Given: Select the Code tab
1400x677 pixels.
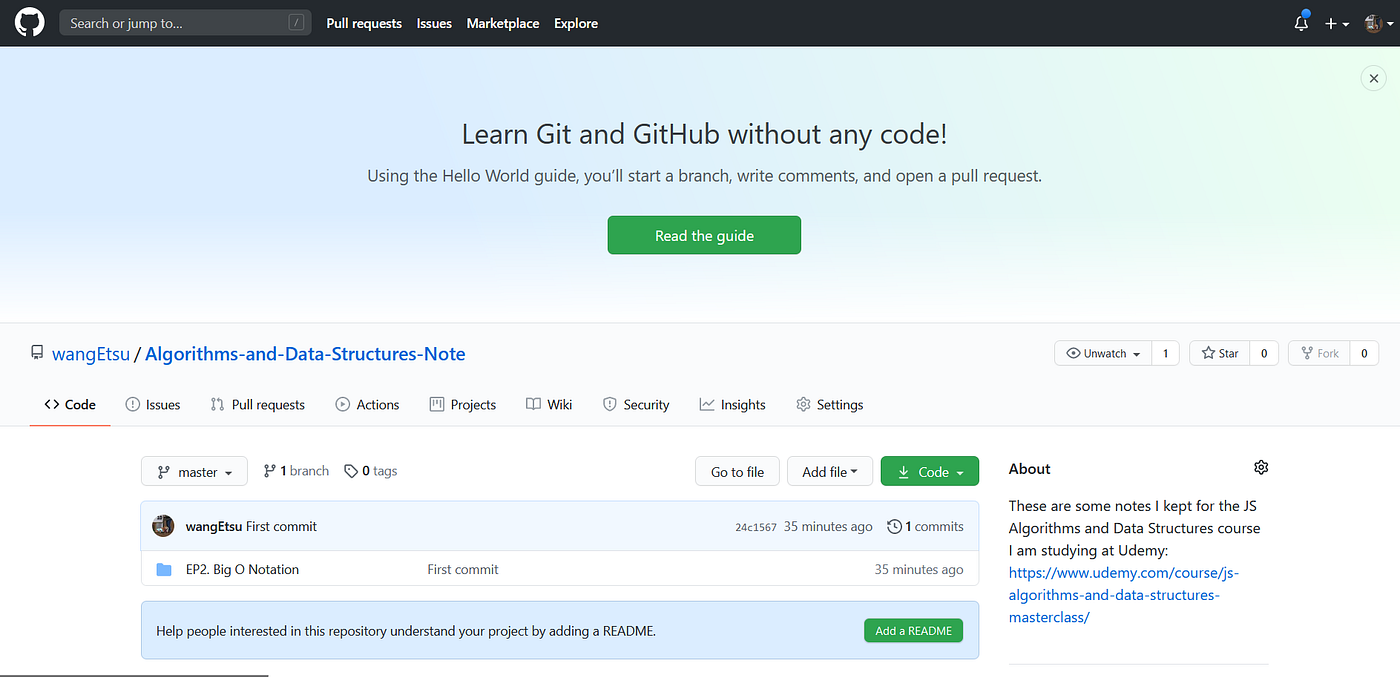Looking at the screenshot, I should pos(70,404).
